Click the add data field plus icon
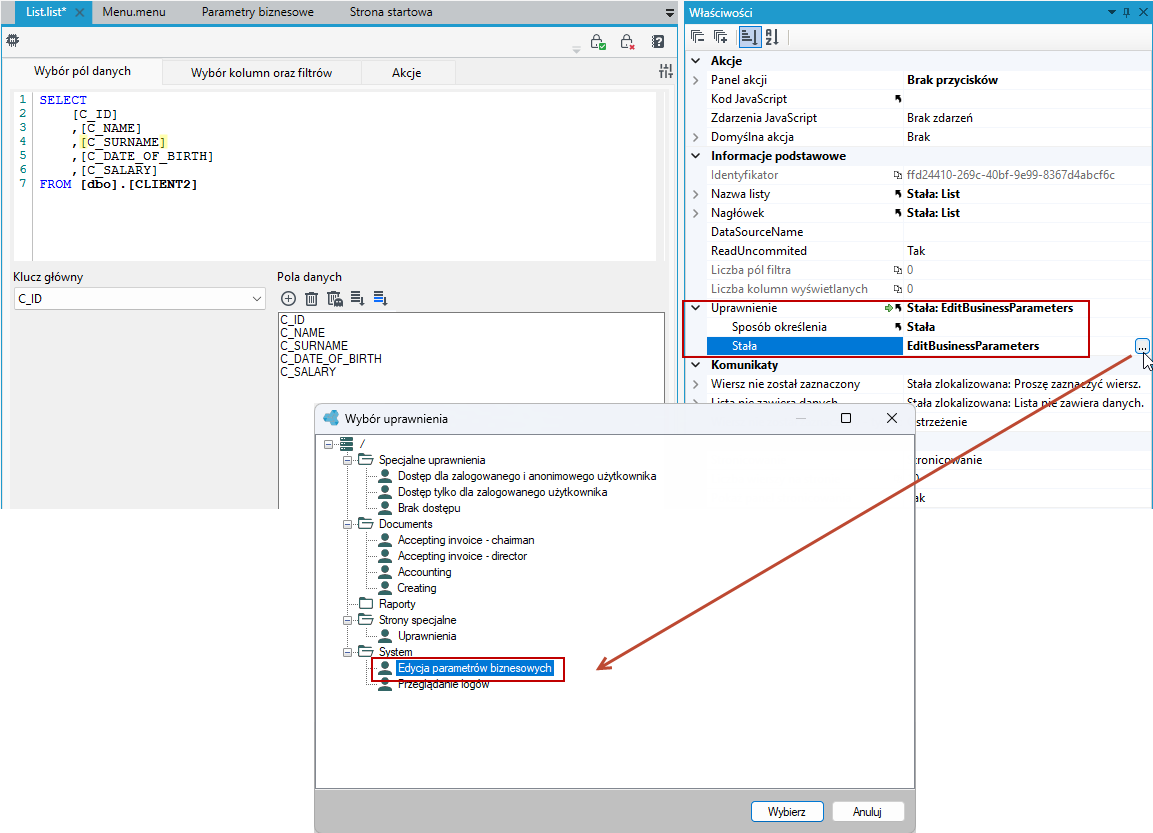Screen dimensions: 1153x833 (x=288, y=298)
